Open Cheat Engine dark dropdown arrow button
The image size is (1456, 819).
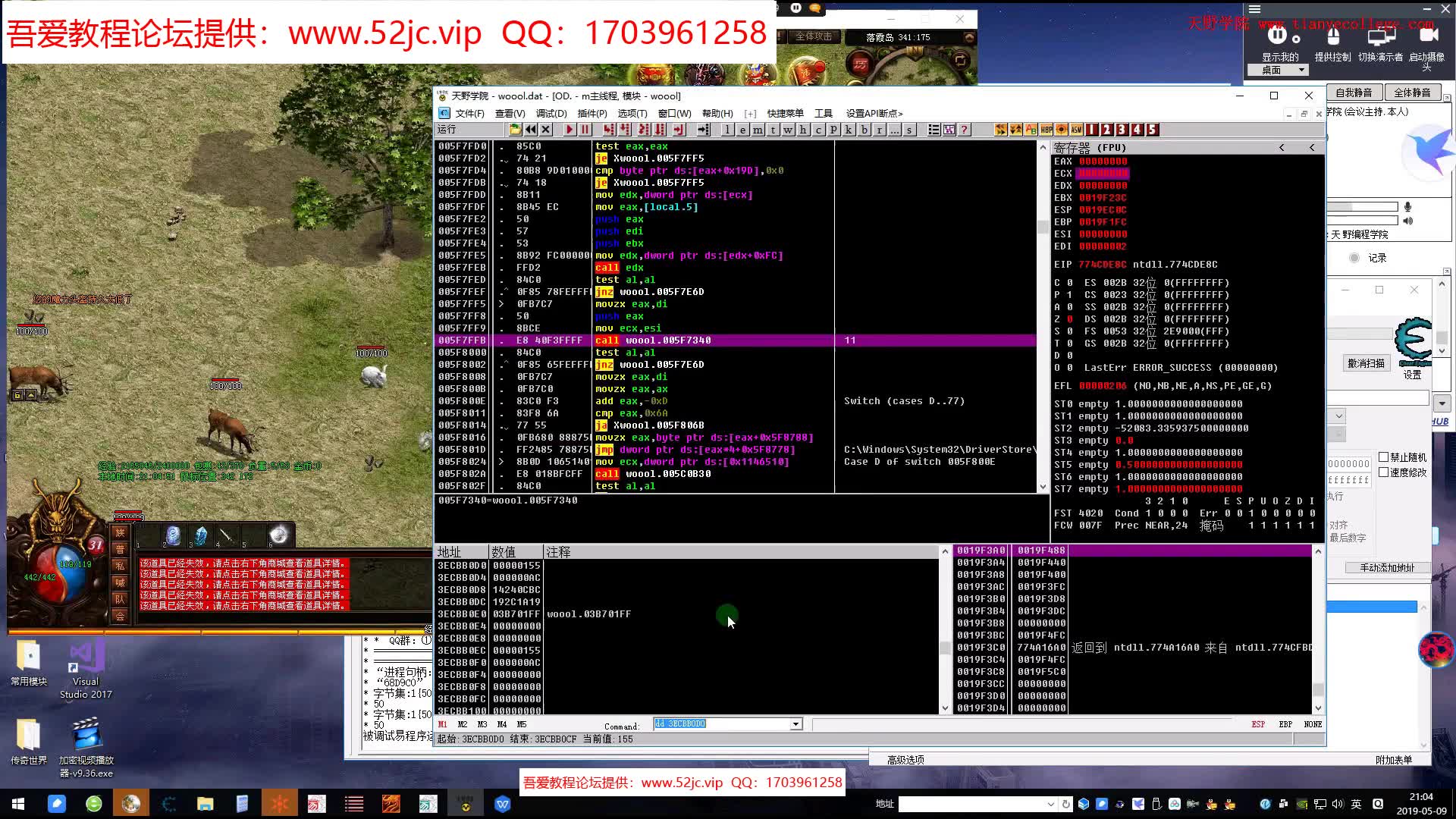1442,403
